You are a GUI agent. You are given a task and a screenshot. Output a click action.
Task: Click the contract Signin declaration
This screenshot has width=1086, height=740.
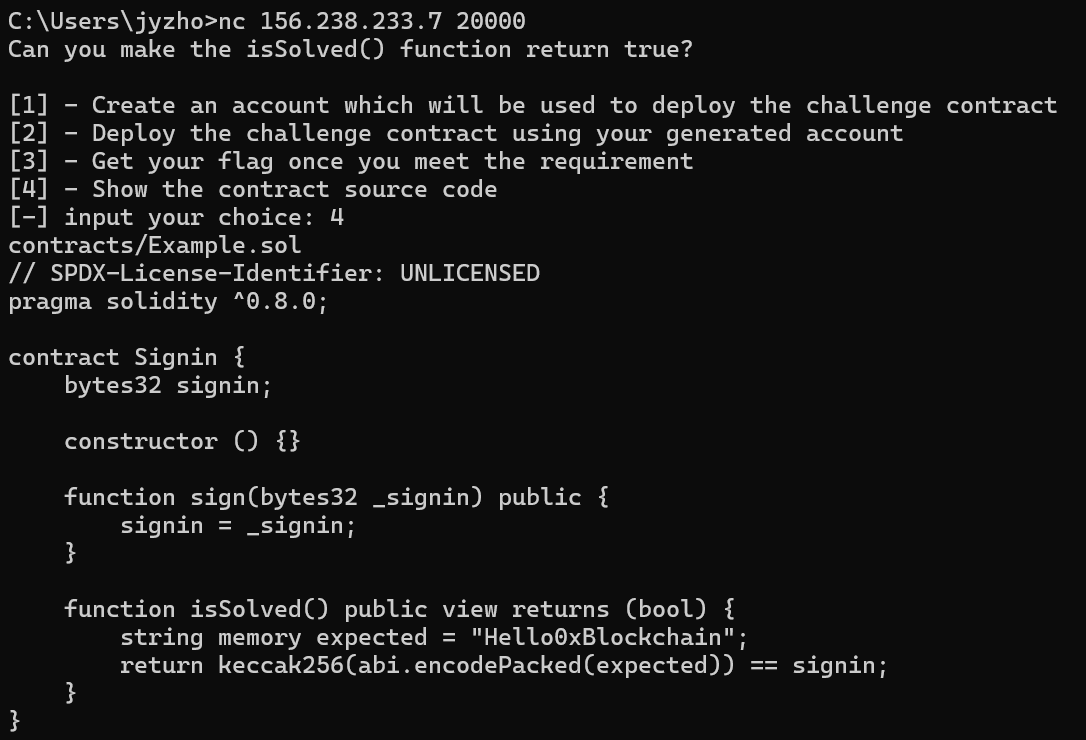tap(127, 358)
